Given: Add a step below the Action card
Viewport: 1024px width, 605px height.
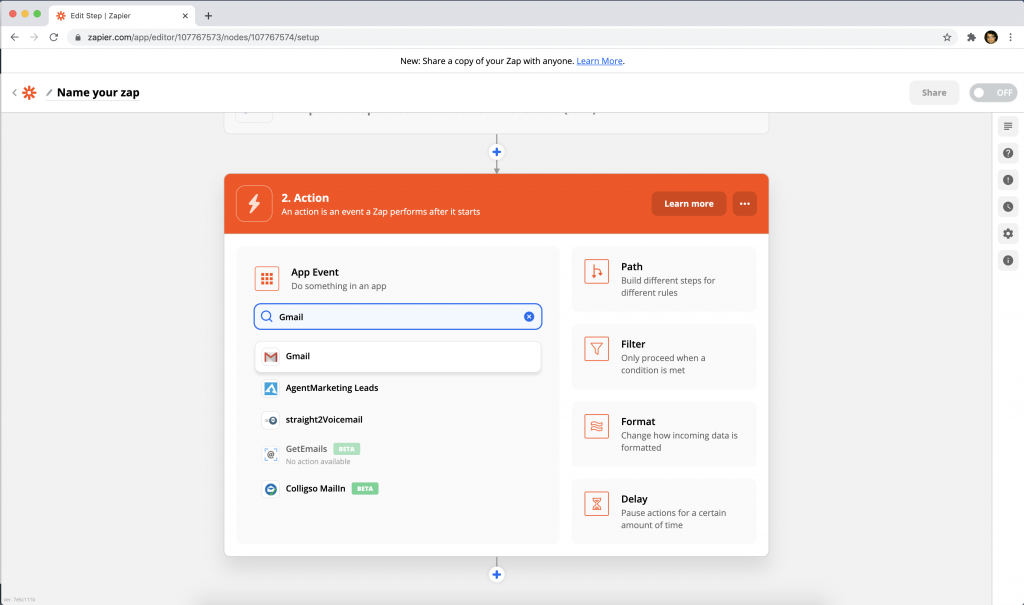Looking at the screenshot, I should (x=496, y=574).
